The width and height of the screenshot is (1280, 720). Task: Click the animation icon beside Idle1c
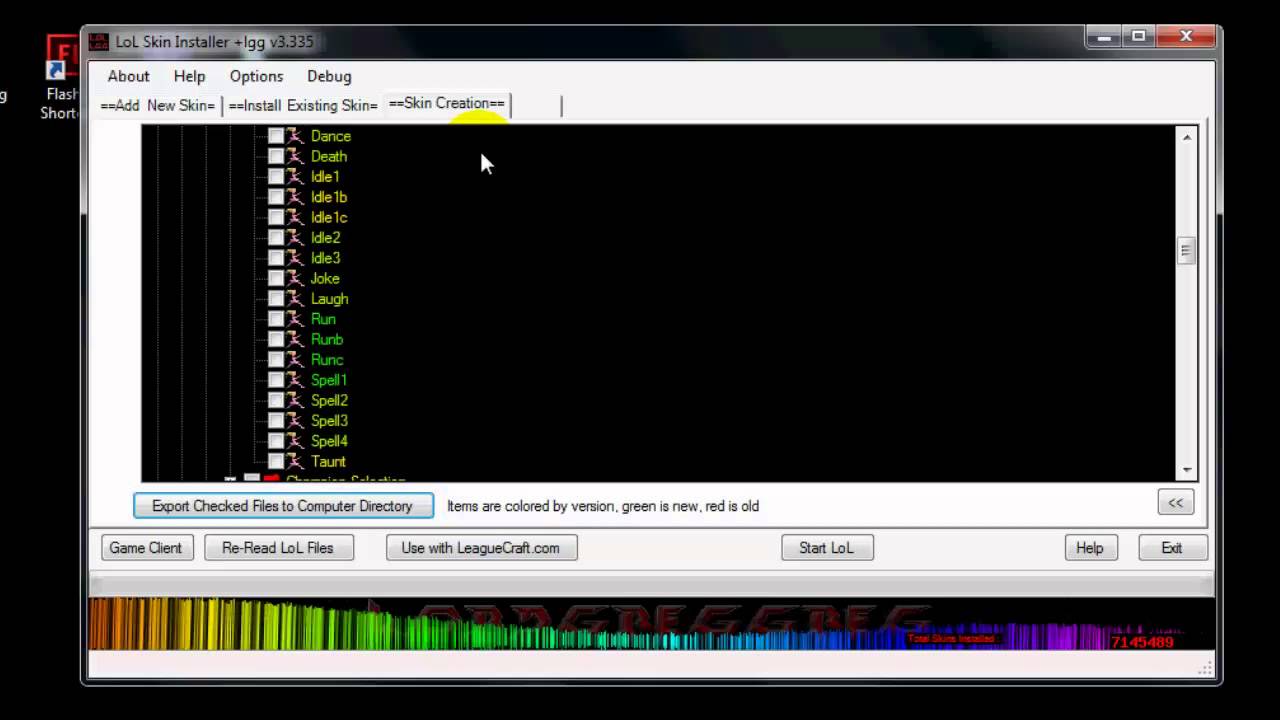(295, 217)
